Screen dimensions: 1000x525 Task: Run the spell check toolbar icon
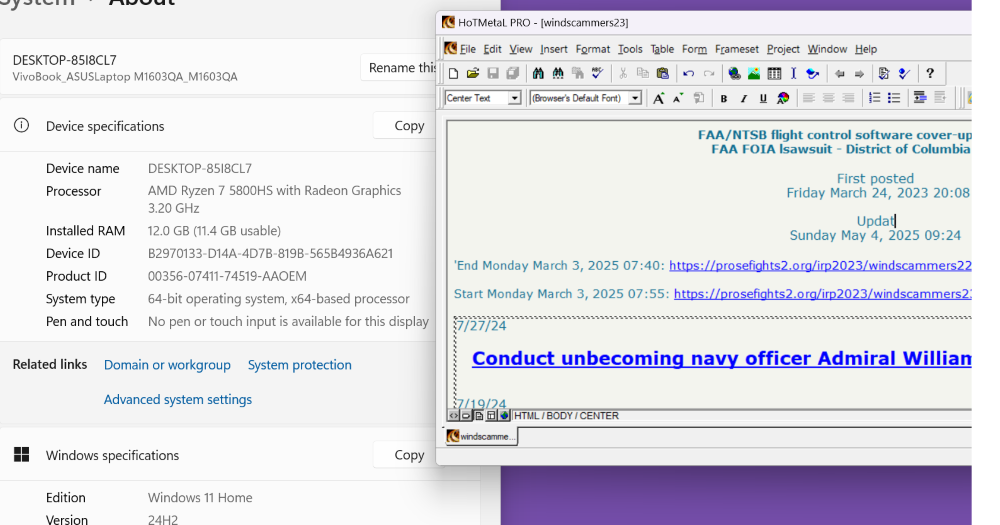tap(597, 73)
